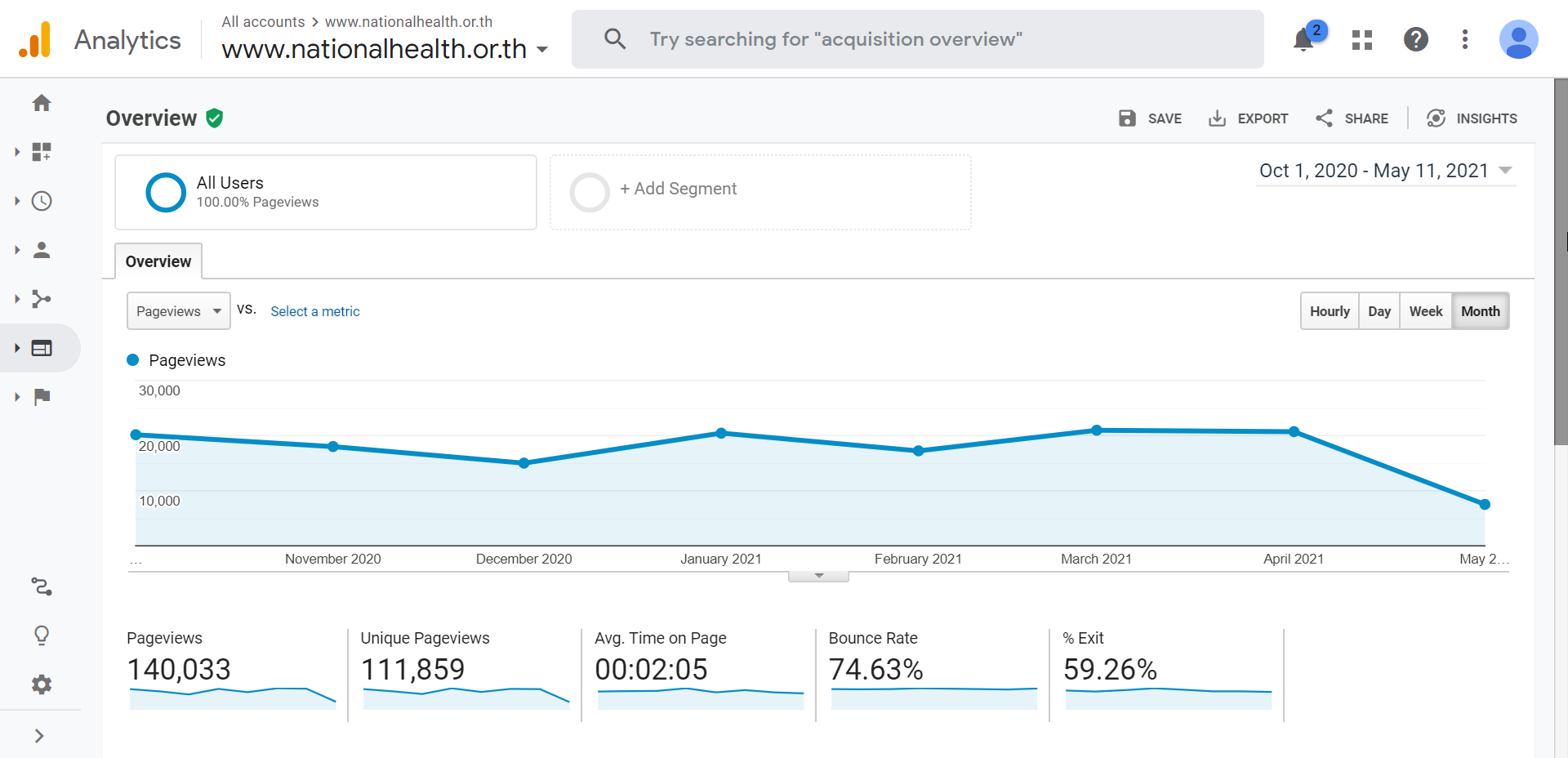The height and width of the screenshot is (758, 1568).
Task: Expand the Audience sidebar section arrow
Action: point(17,250)
